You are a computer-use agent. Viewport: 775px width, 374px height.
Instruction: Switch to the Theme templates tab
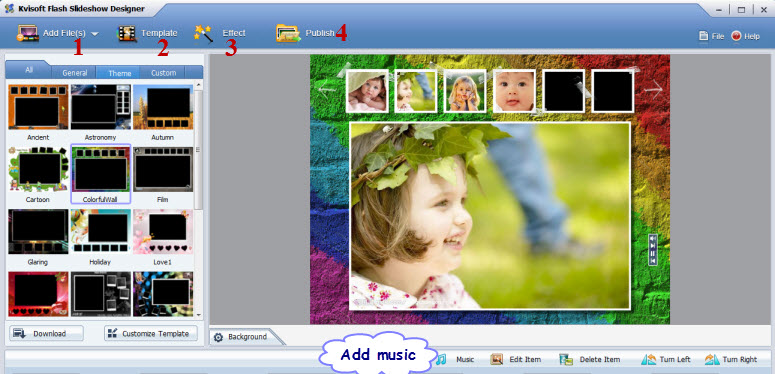(x=119, y=73)
